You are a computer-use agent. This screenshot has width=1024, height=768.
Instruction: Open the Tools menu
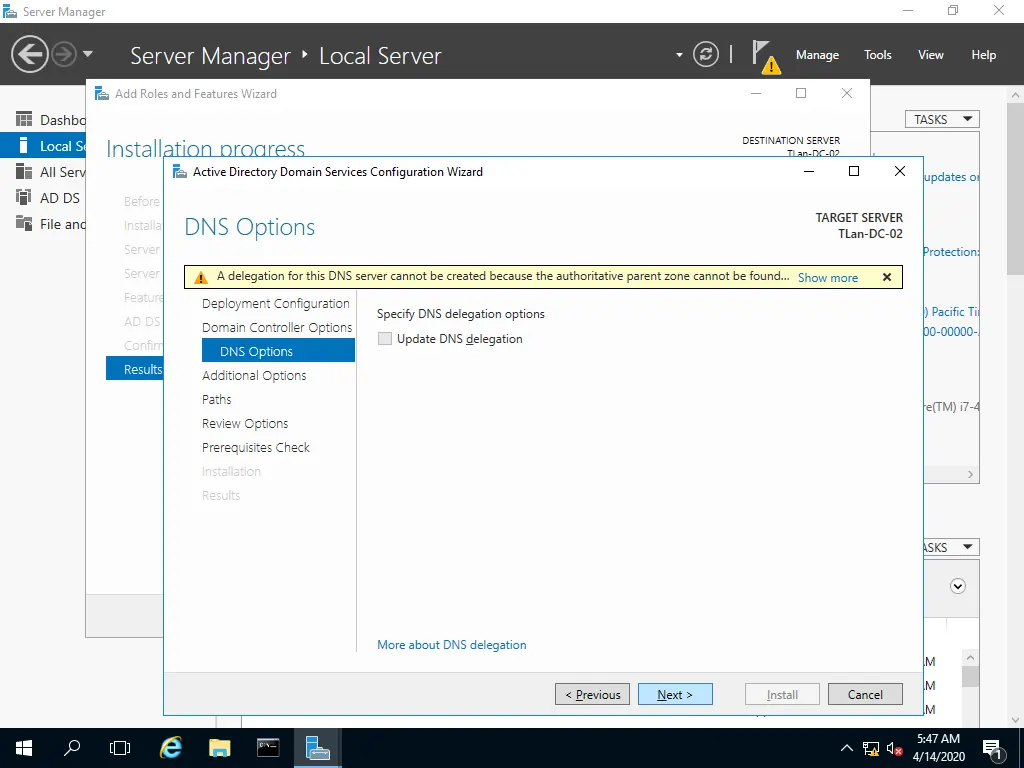coord(877,55)
